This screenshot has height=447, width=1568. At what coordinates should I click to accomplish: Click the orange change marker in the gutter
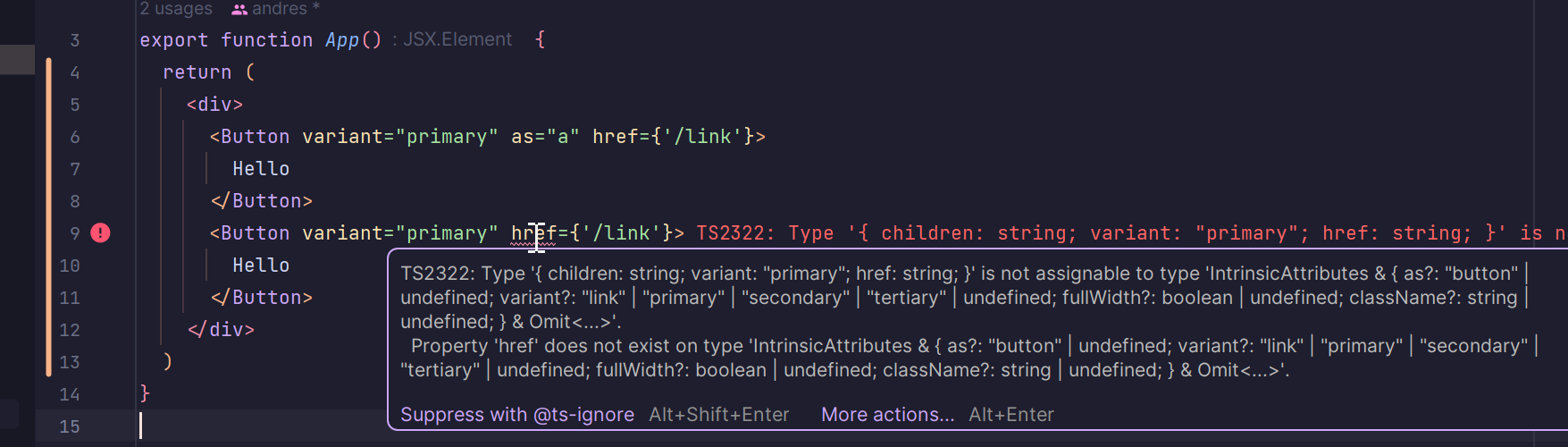[x=48, y=215]
